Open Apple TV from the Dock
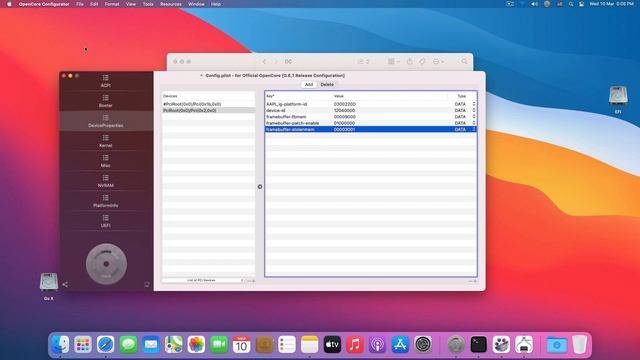 tap(332, 344)
